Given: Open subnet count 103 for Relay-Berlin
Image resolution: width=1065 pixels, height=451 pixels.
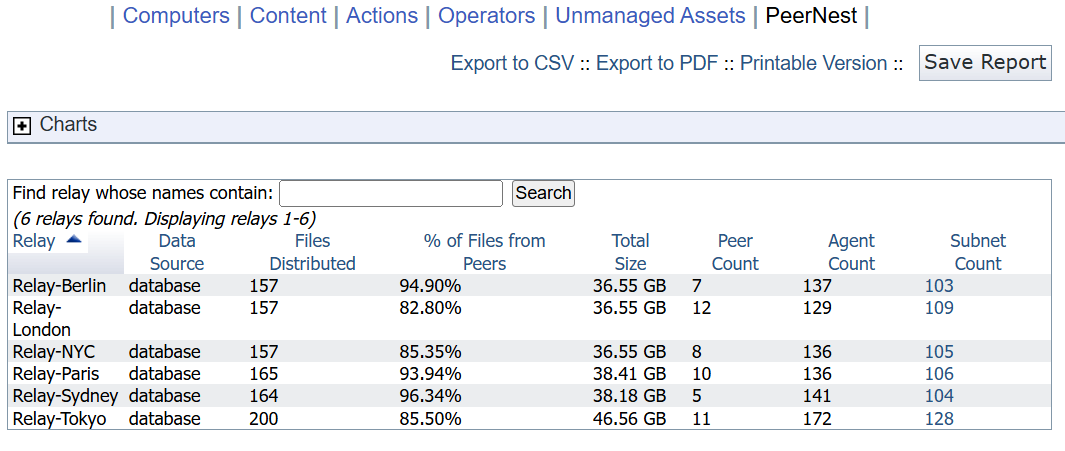Looking at the screenshot, I should 939,286.
